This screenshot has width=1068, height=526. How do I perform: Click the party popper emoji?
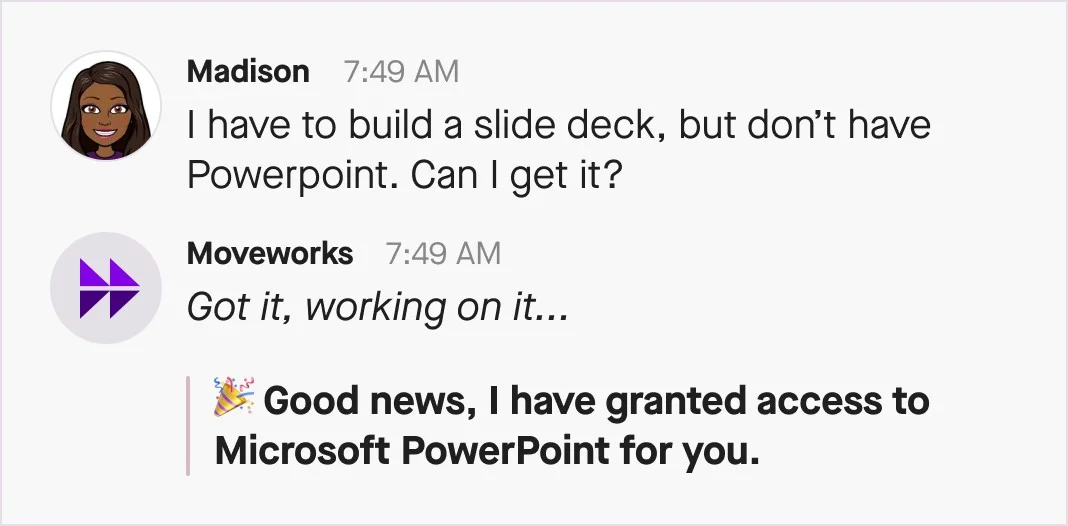pyautogui.click(x=235, y=399)
